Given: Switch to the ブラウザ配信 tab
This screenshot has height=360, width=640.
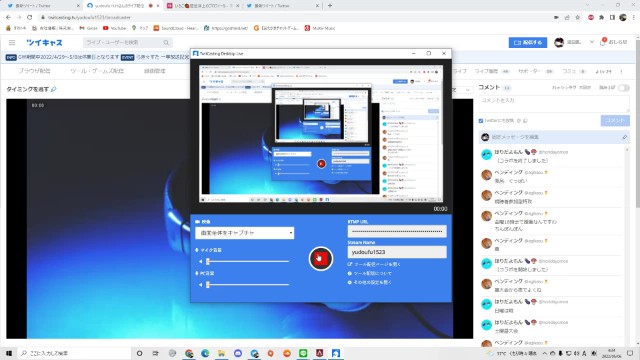Looking at the screenshot, I should click(x=34, y=71).
